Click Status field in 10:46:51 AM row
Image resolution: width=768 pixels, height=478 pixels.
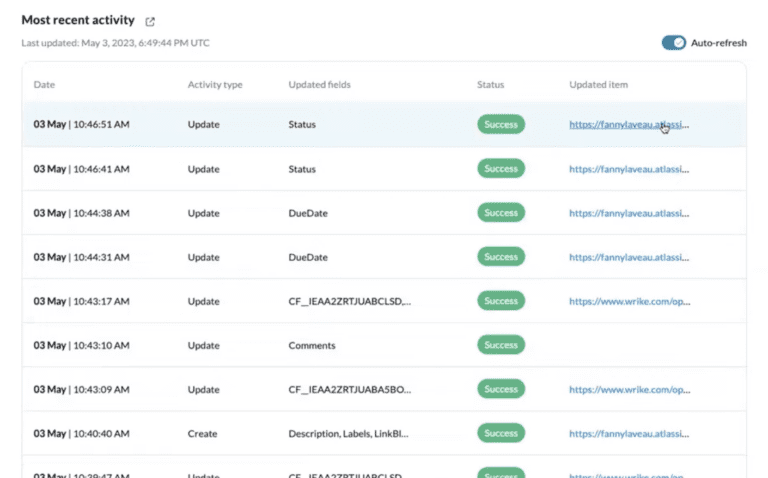[302, 124]
